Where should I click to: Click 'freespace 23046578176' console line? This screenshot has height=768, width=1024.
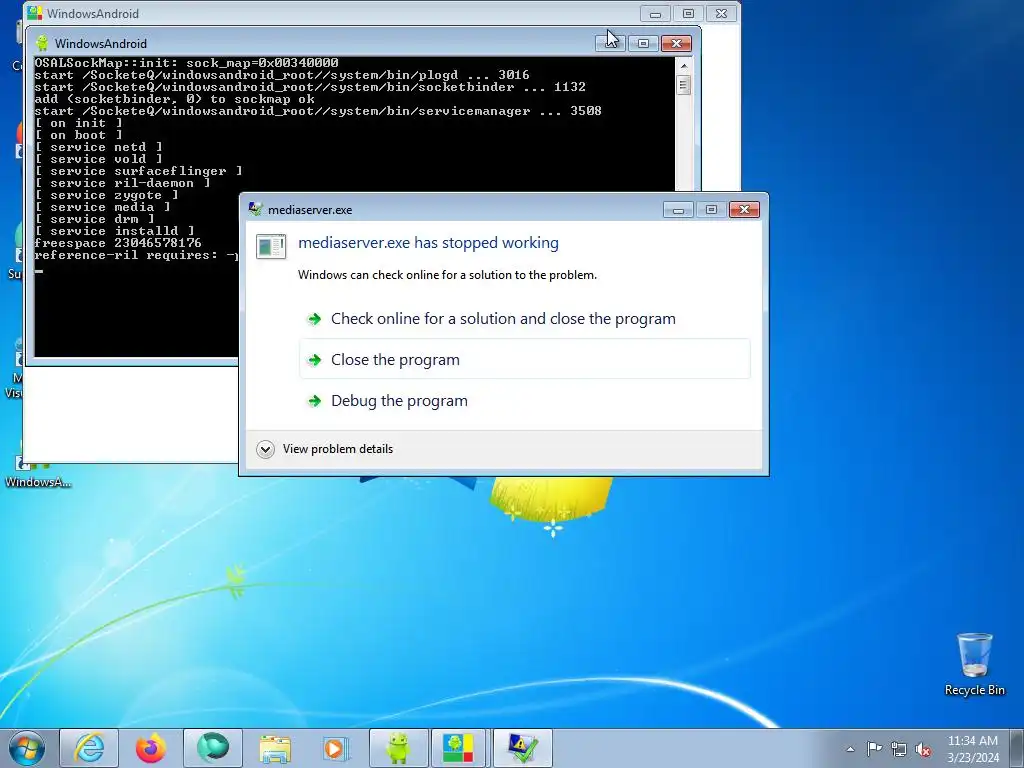(x=118, y=243)
